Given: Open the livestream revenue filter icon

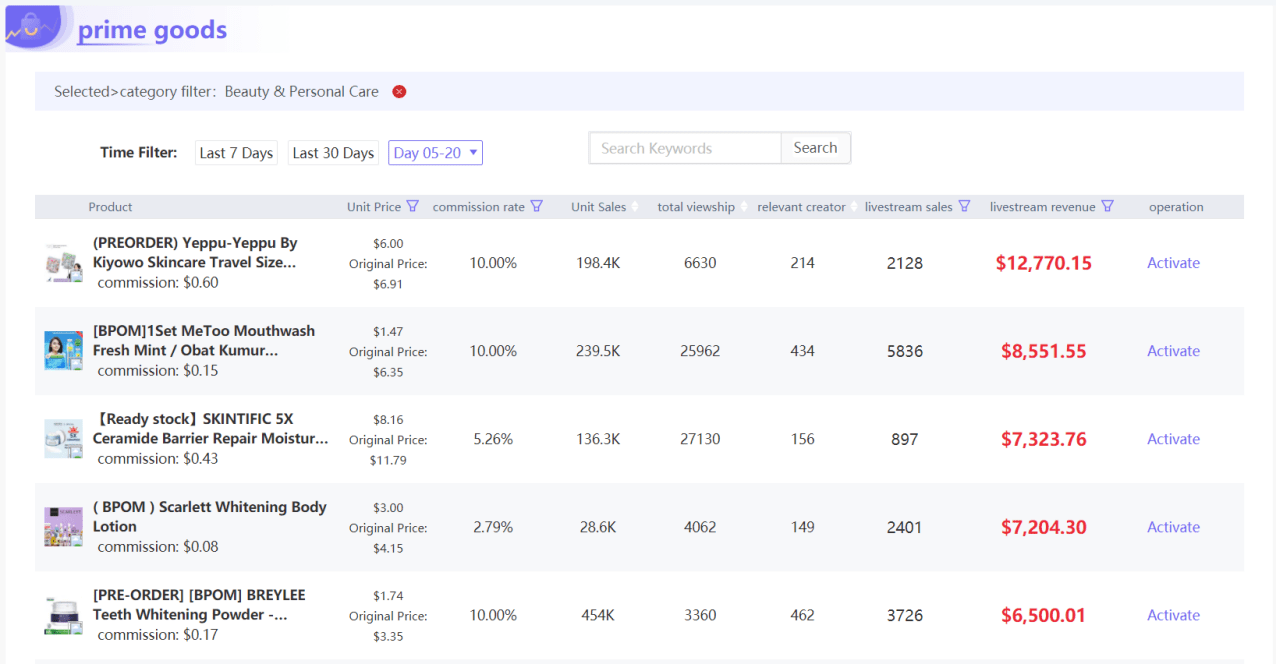Looking at the screenshot, I should pos(1107,207).
